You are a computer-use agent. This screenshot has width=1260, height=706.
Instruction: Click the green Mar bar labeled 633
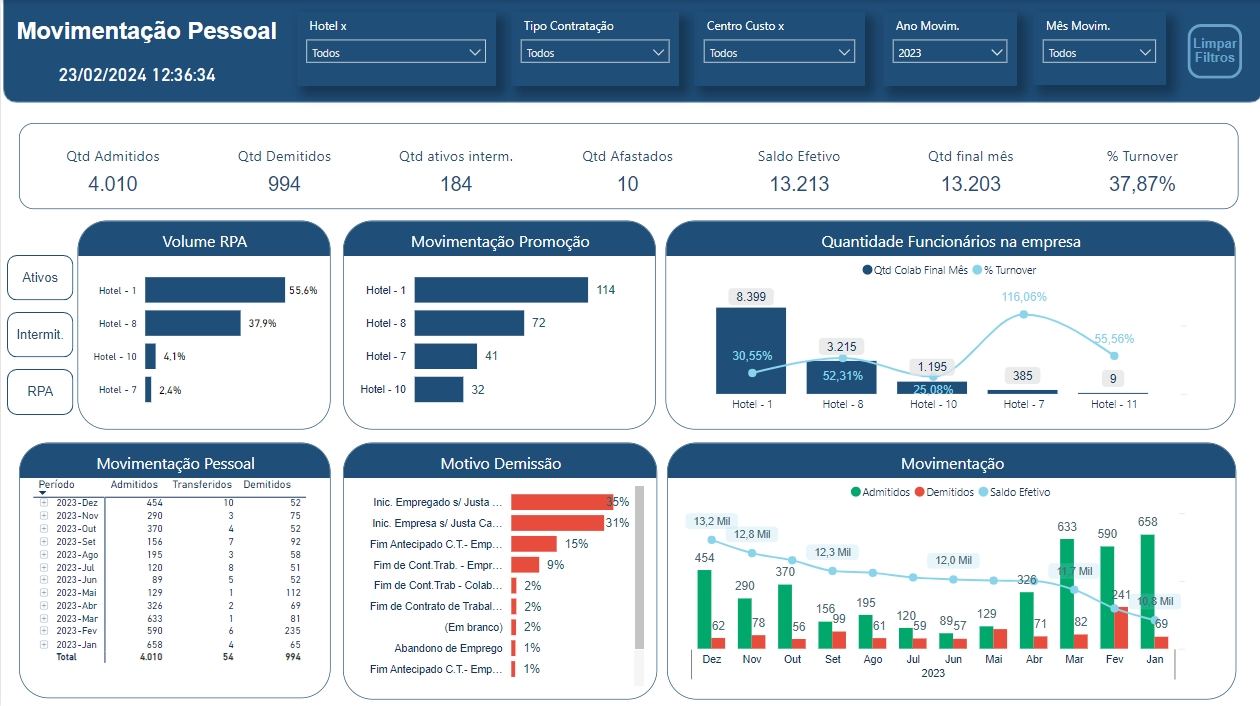click(x=1067, y=594)
